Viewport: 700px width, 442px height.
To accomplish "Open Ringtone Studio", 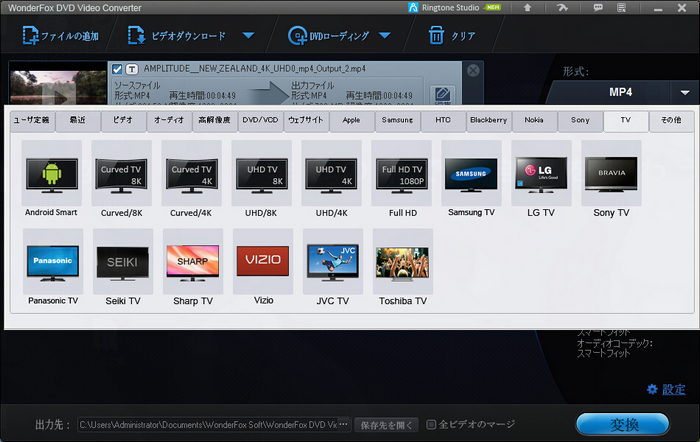I will (454, 8).
